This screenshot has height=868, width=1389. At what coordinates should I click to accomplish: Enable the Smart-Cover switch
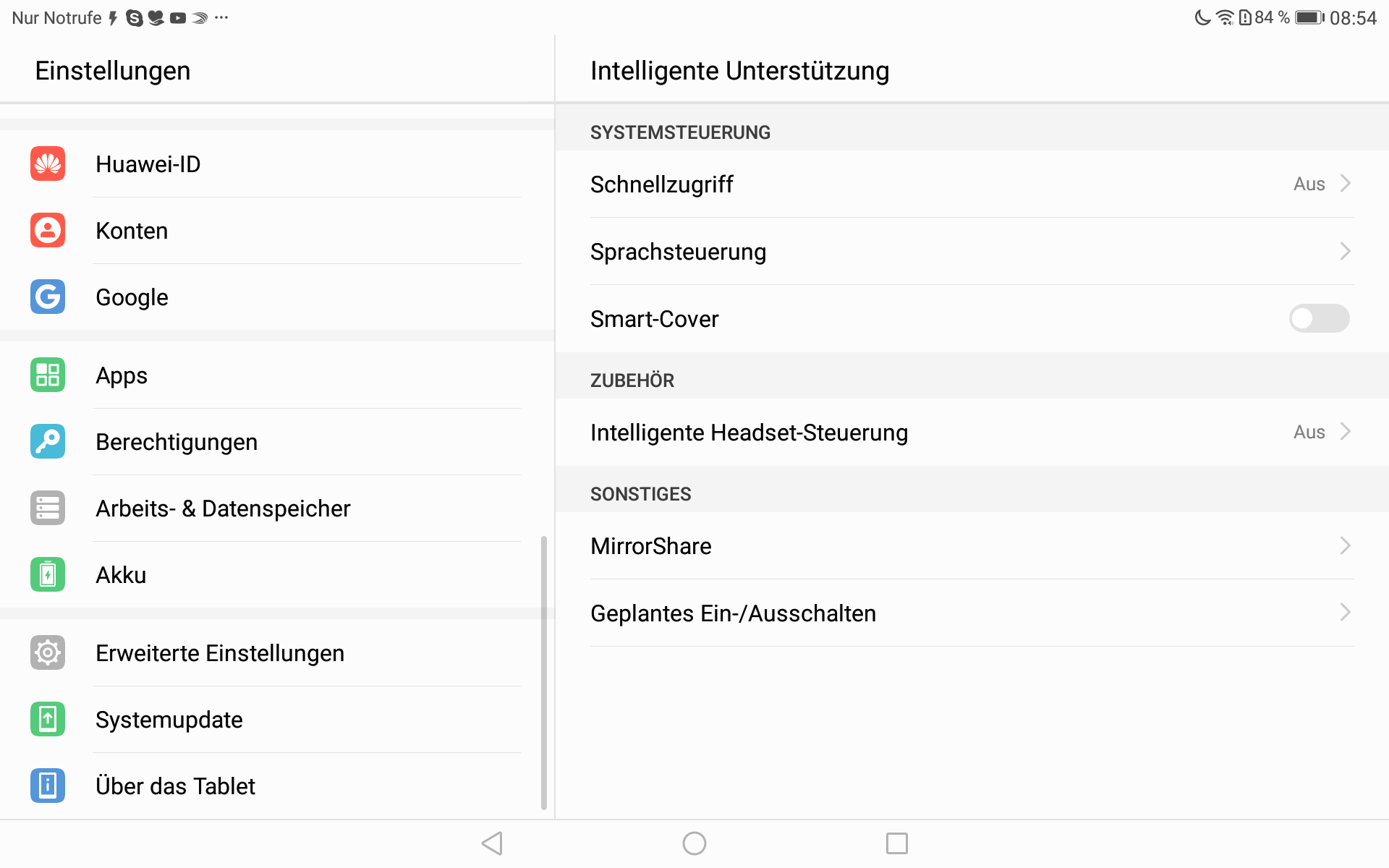[1319, 319]
